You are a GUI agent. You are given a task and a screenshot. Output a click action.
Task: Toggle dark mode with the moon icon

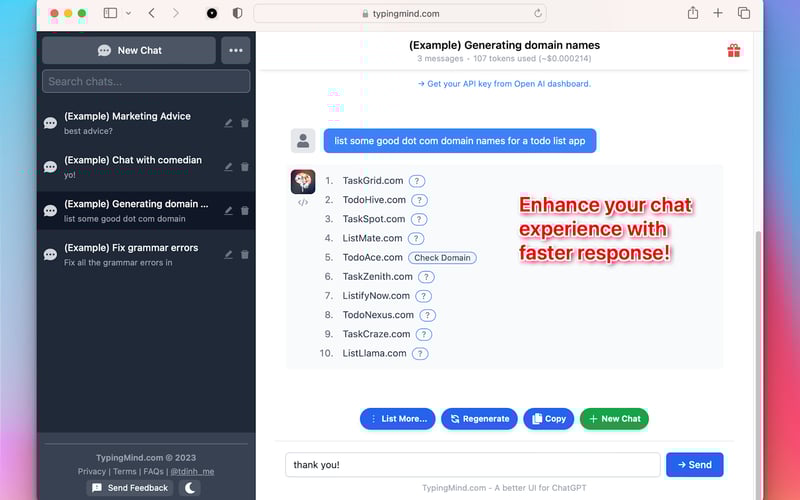[x=190, y=488]
